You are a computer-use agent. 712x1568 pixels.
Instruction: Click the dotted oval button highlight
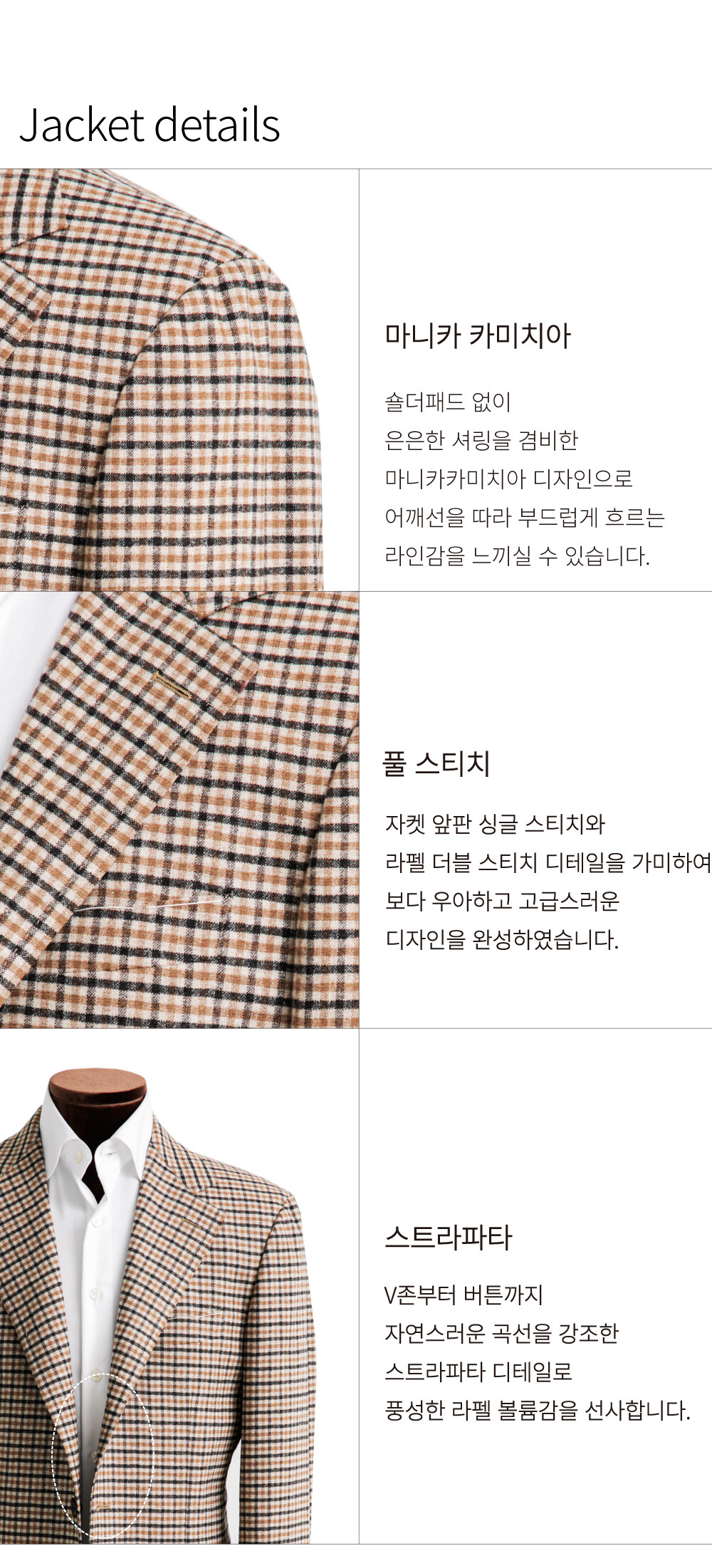[x=103, y=1454]
